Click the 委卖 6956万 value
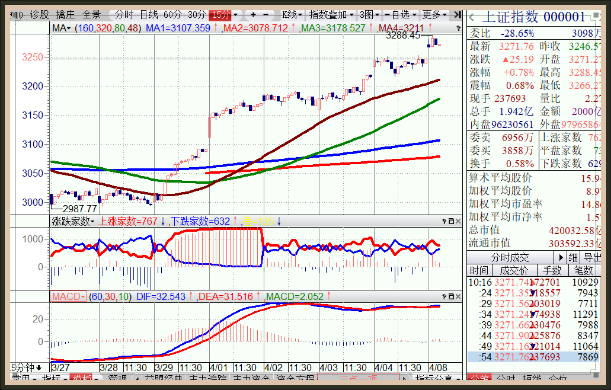The height and width of the screenshot is (390, 611). (x=517, y=138)
